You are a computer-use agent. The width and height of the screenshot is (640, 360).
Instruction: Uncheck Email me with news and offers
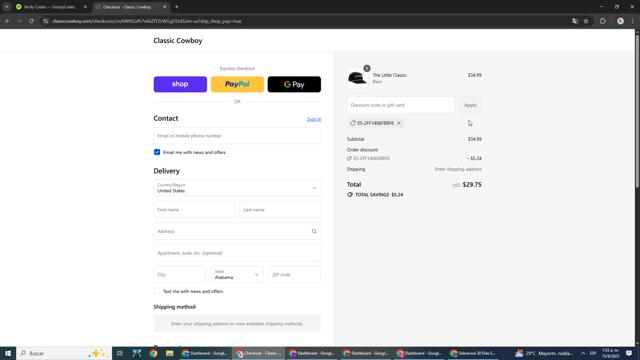(x=157, y=152)
